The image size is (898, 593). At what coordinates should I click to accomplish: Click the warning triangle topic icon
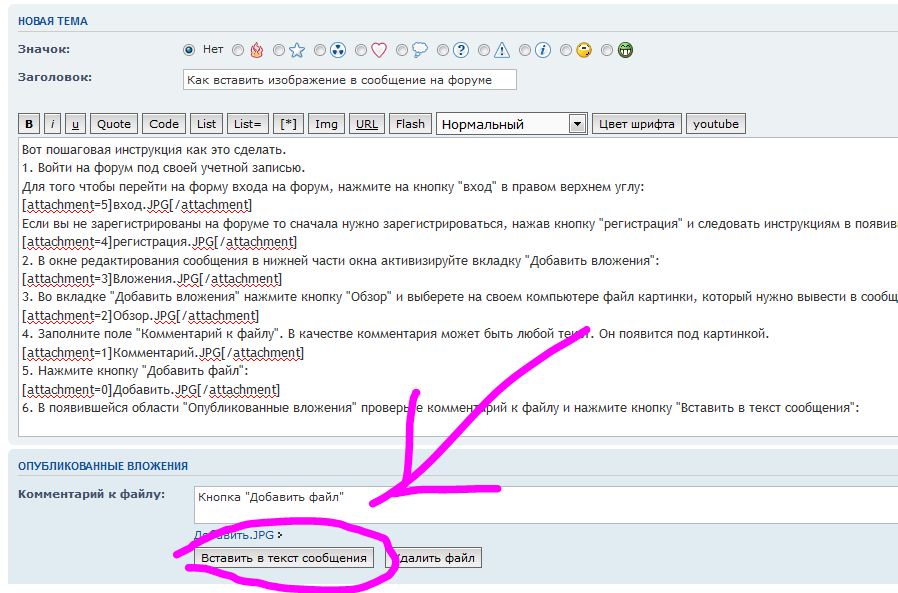point(502,49)
